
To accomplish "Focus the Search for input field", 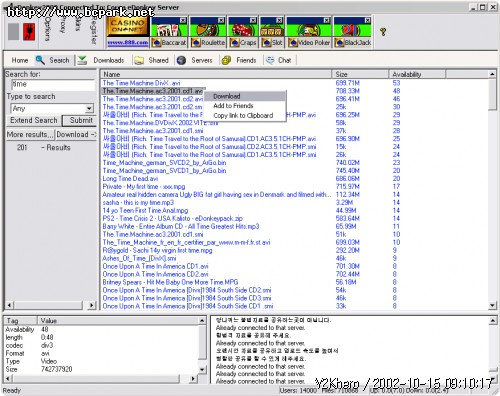I will tap(53, 85).
